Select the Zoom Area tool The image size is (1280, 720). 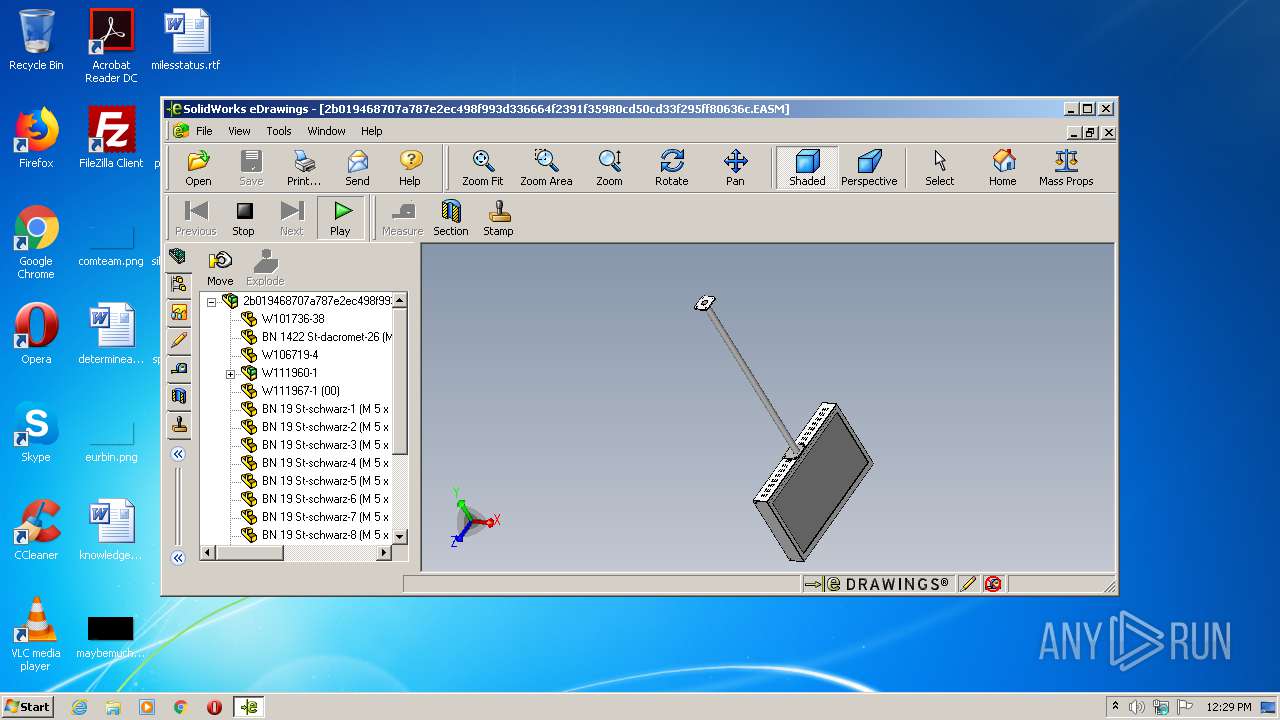(546, 168)
